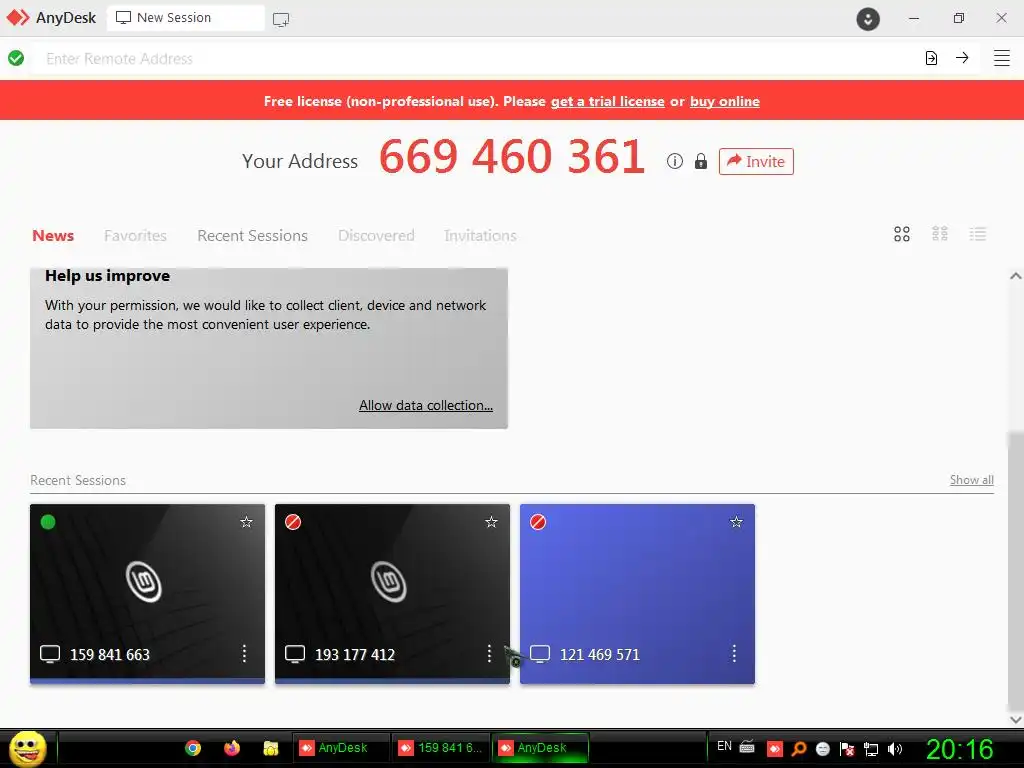The width and height of the screenshot is (1024, 768).
Task: Click the connect arrow icon
Action: pyautogui.click(x=962, y=58)
